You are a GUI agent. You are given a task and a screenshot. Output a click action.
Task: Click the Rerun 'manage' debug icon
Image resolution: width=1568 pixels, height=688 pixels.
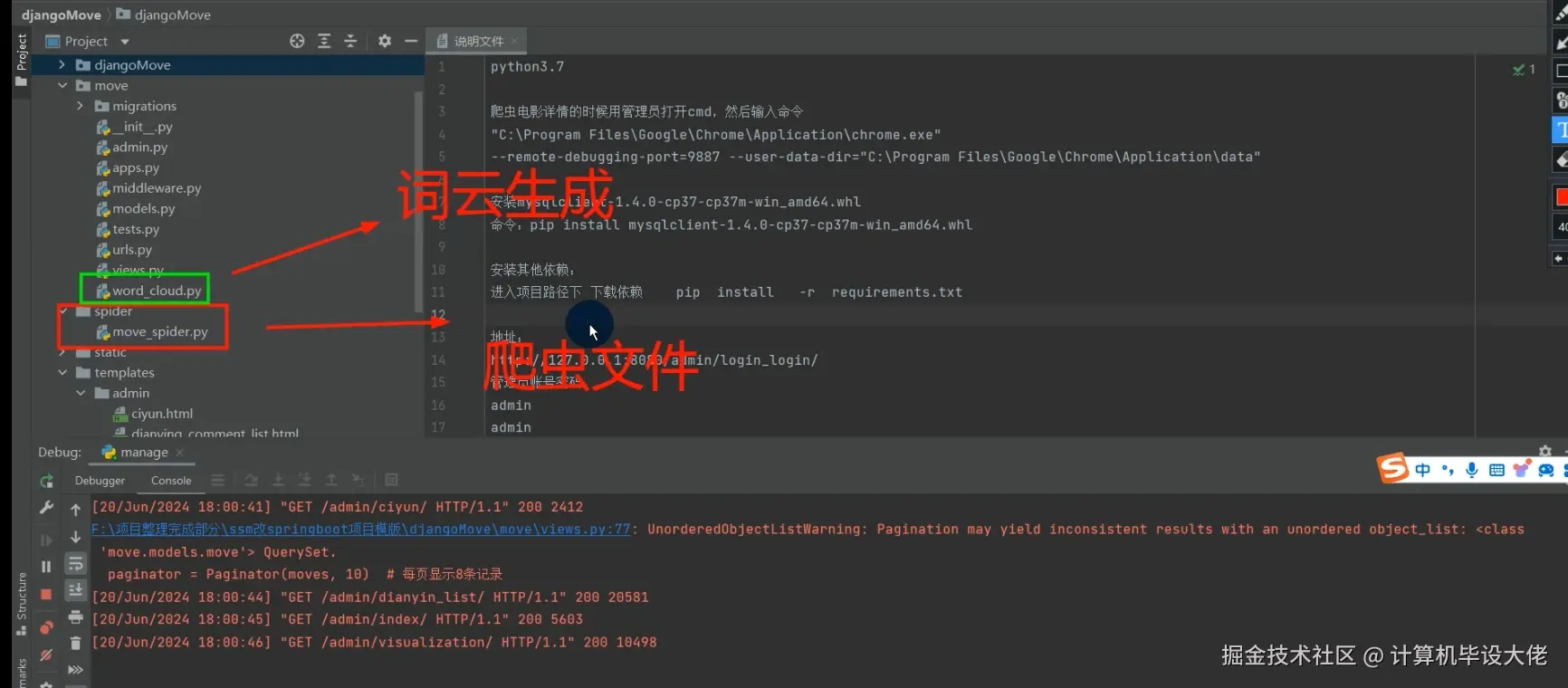pos(47,481)
